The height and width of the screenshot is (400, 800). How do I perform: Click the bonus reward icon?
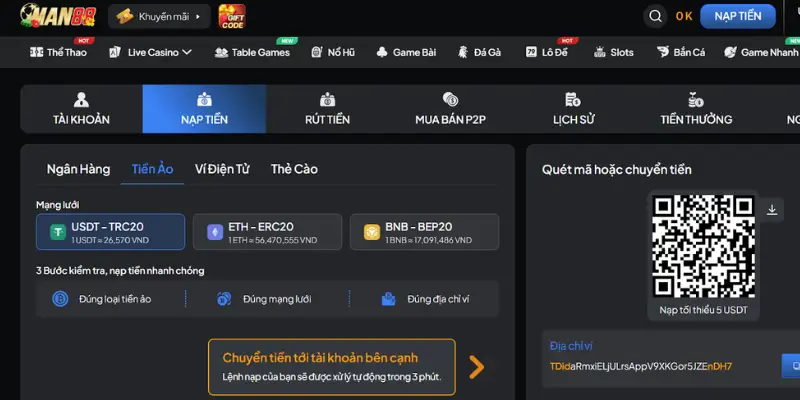click(x=696, y=99)
